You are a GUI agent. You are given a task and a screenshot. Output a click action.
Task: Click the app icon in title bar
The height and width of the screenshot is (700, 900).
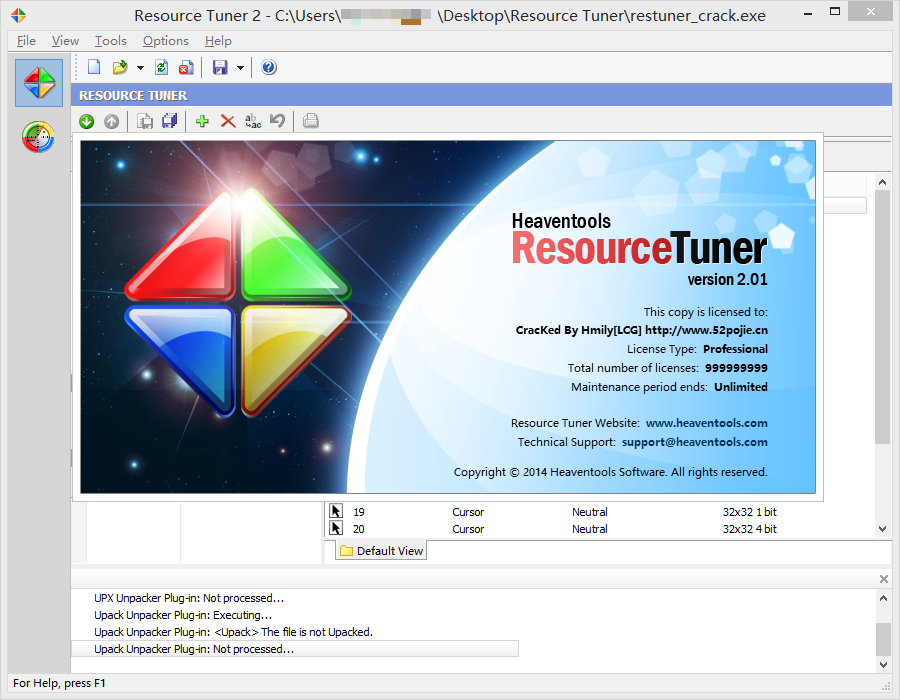[x=19, y=15]
